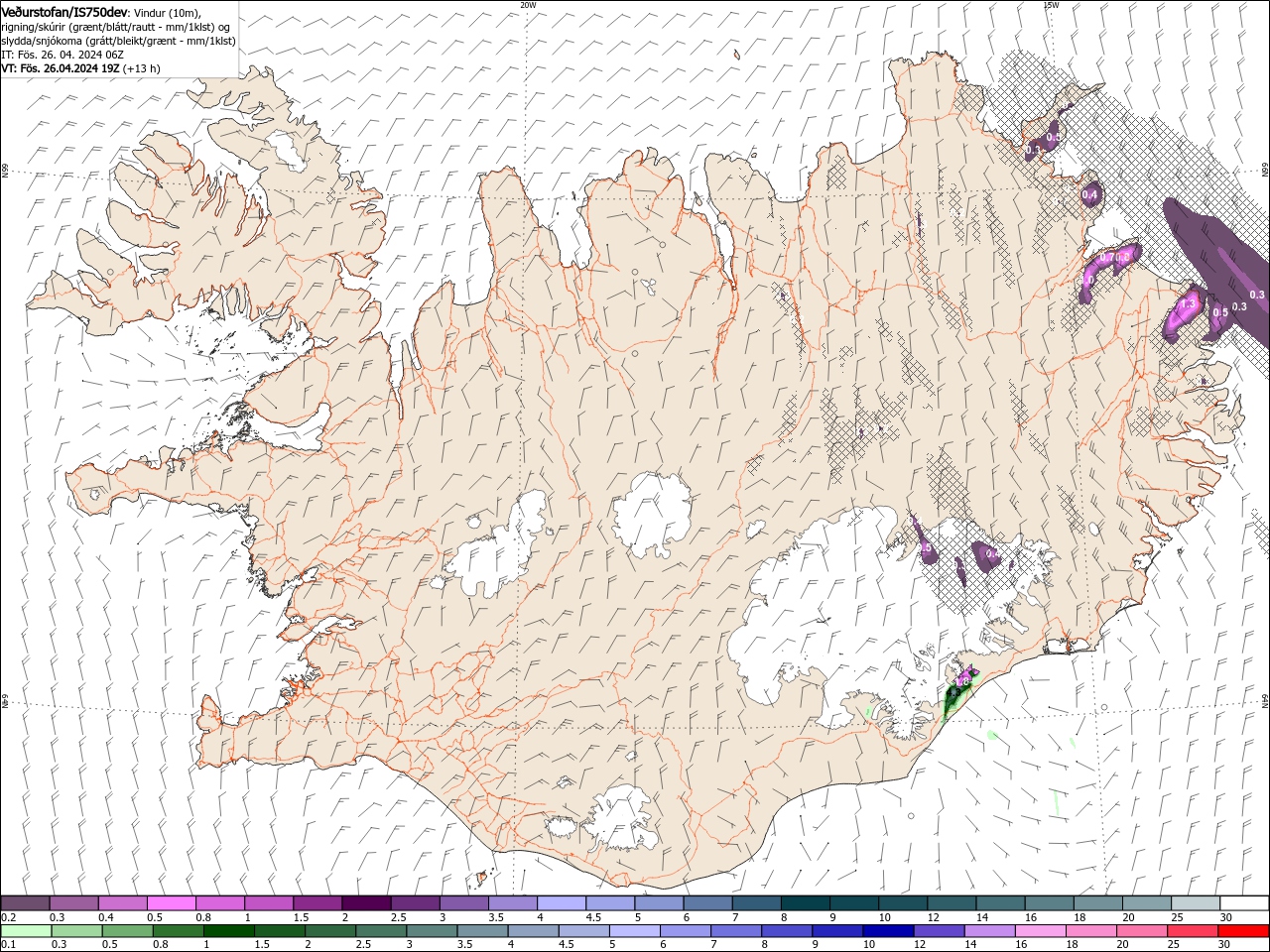Select lower legend swatch between 0.5 and 0.8
The width and height of the screenshot is (1270, 952).
(128, 930)
